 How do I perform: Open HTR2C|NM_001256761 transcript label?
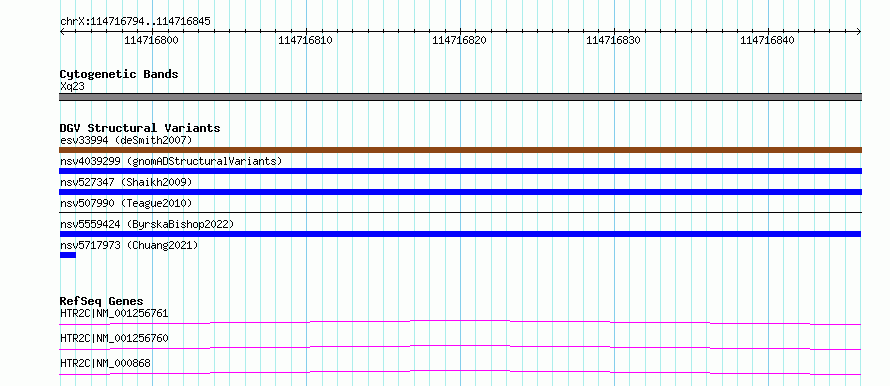(x=114, y=313)
